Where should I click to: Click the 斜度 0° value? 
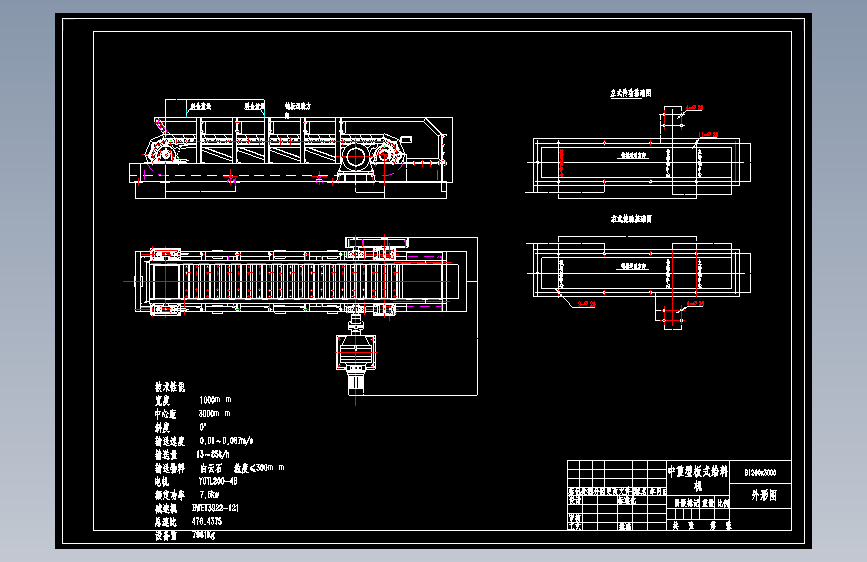tap(203, 428)
